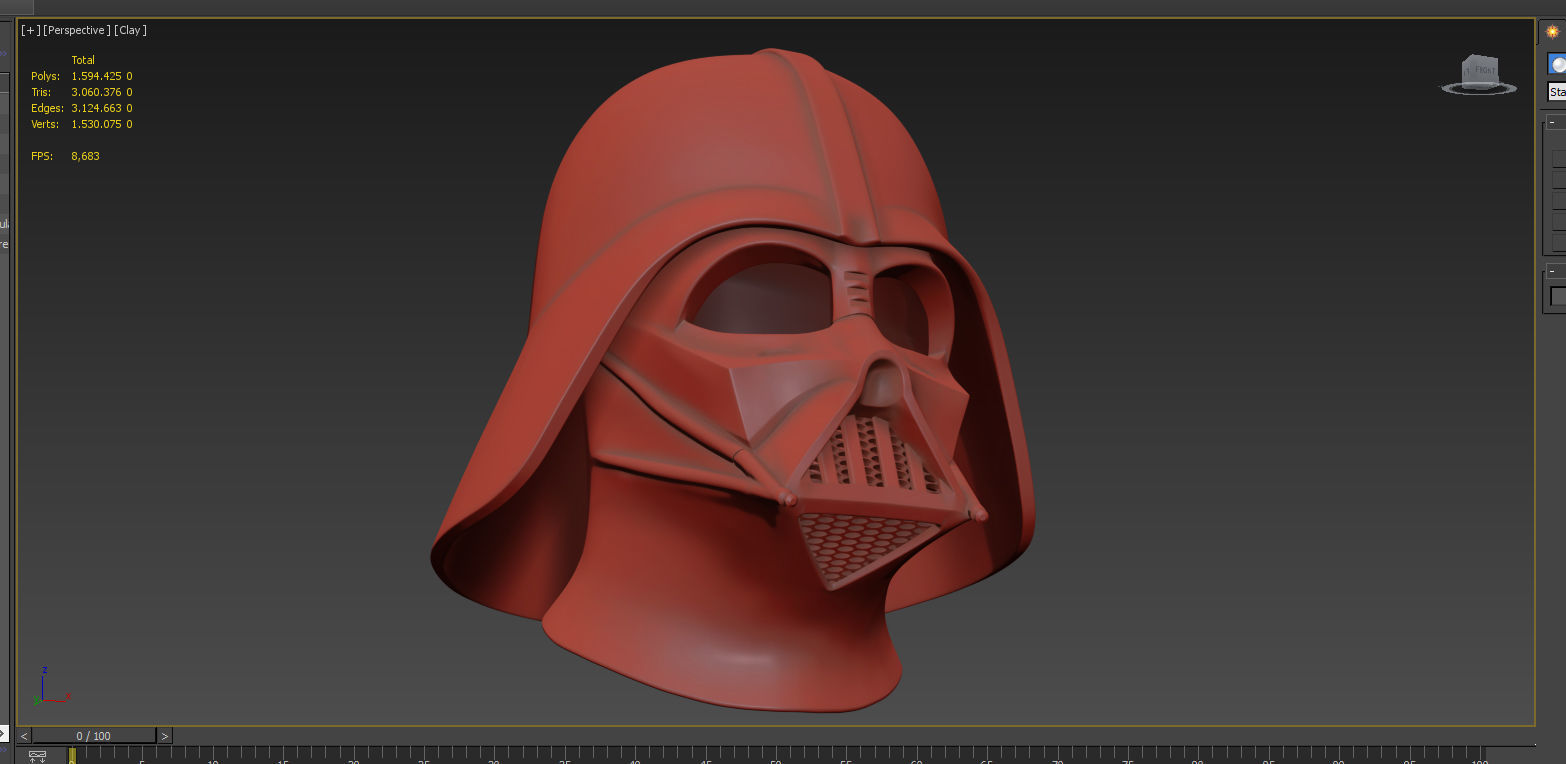The height and width of the screenshot is (764, 1566).
Task: Open the Standard primitives dropdown
Action: pyautogui.click(x=1557, y=92)
